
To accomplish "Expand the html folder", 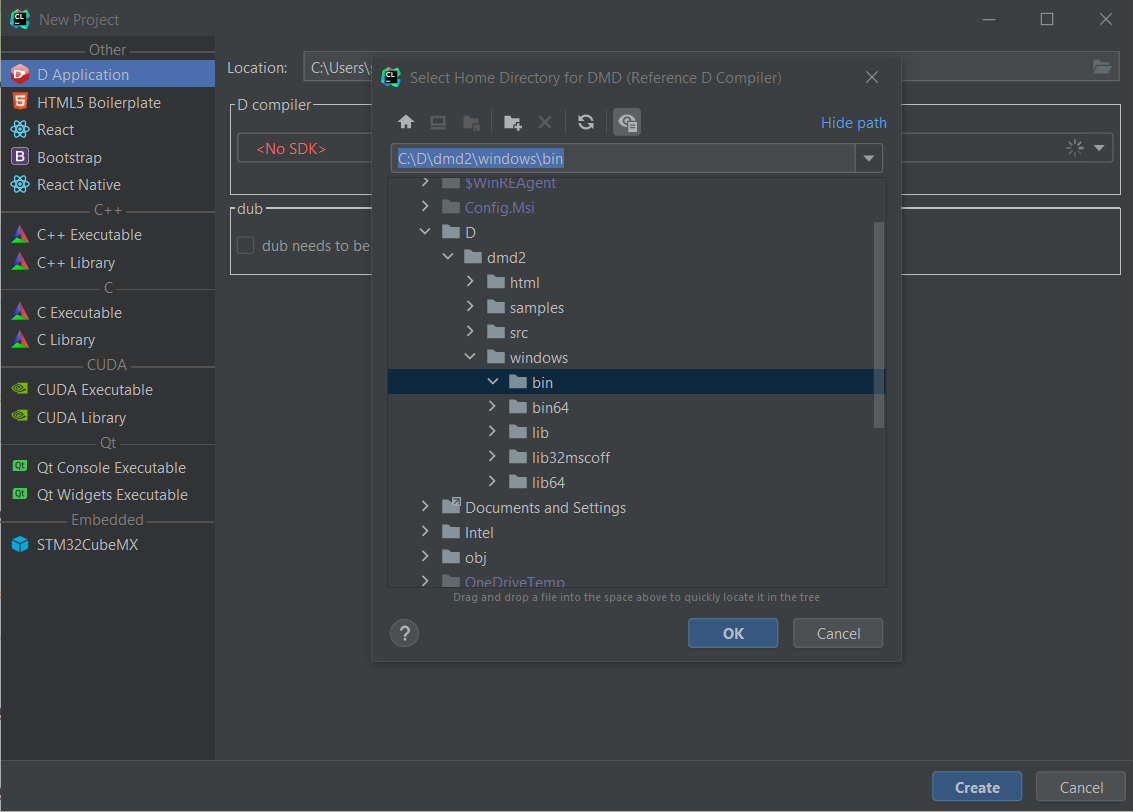I will click(470, 282).
